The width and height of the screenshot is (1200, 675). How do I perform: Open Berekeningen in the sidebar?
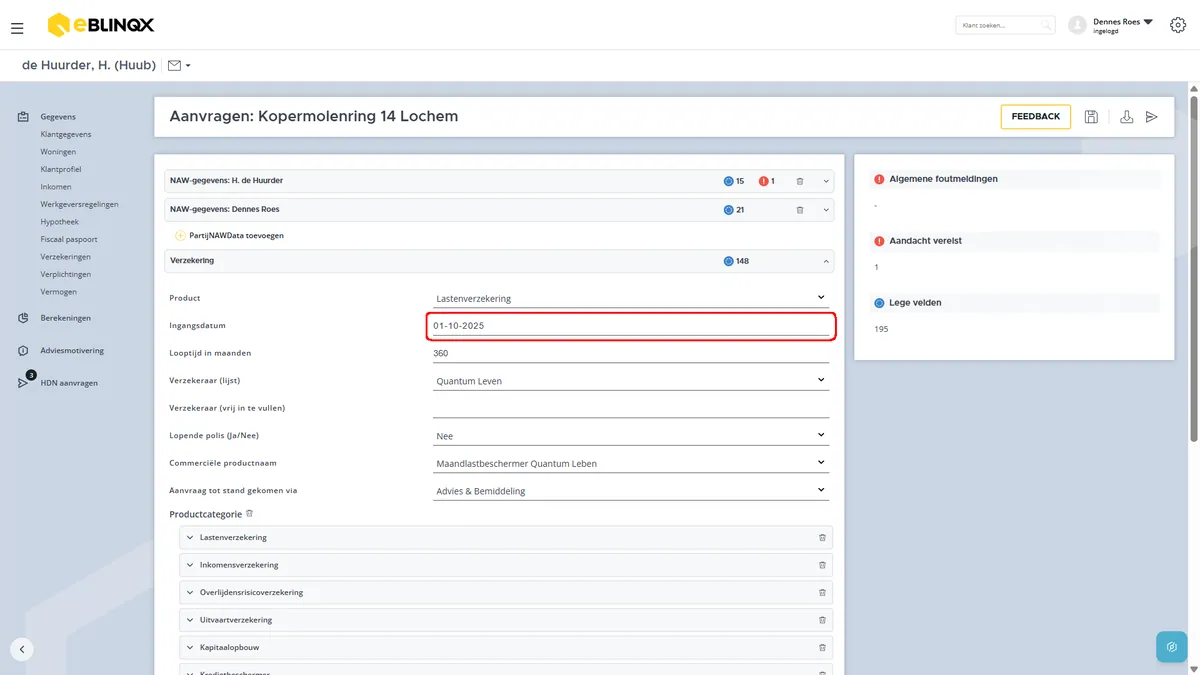(65, 318)
